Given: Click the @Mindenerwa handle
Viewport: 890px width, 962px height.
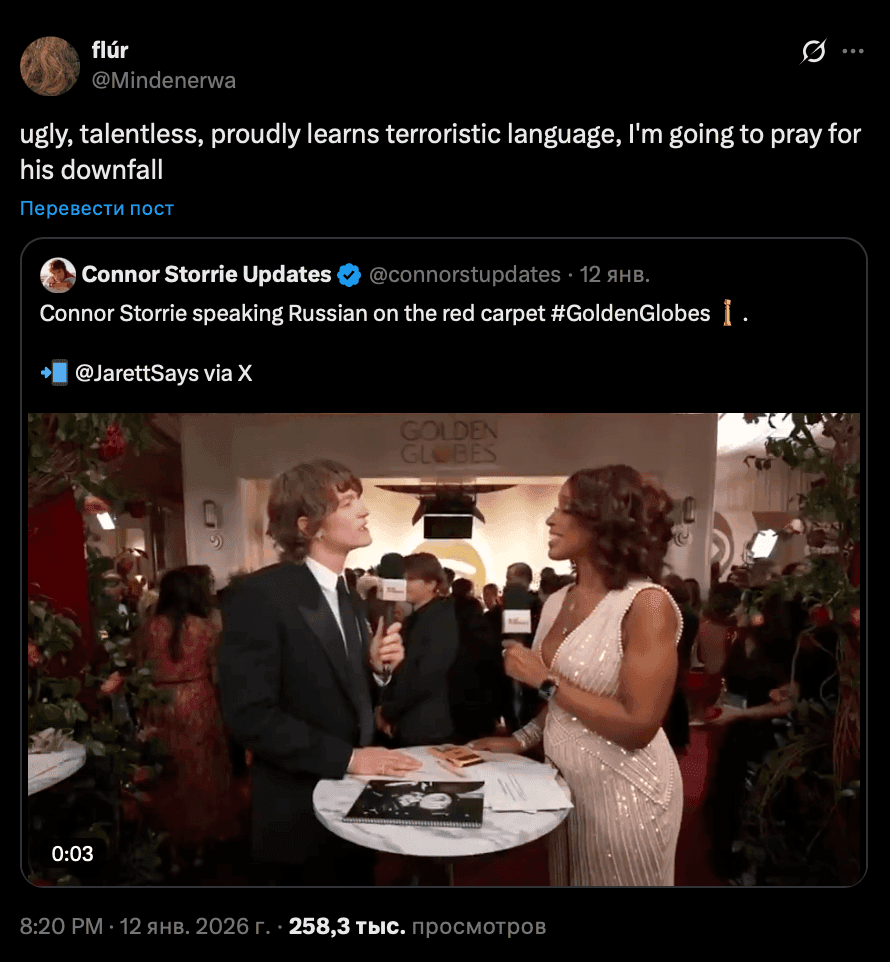Looking at the screenshot, I should pos(164,81).
